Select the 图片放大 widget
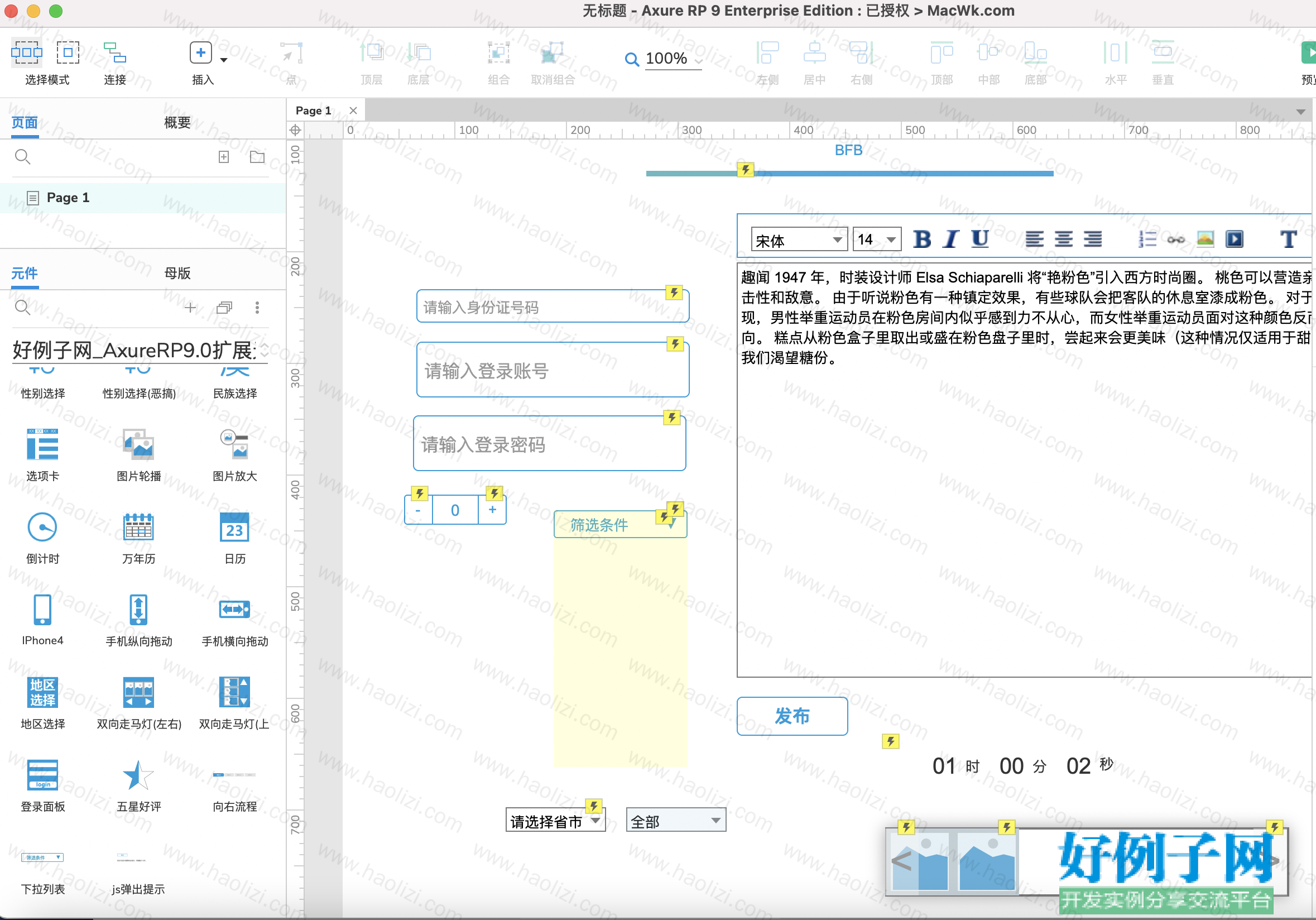The width and height of the screenshot is (1316, 920). click(235, 455)
